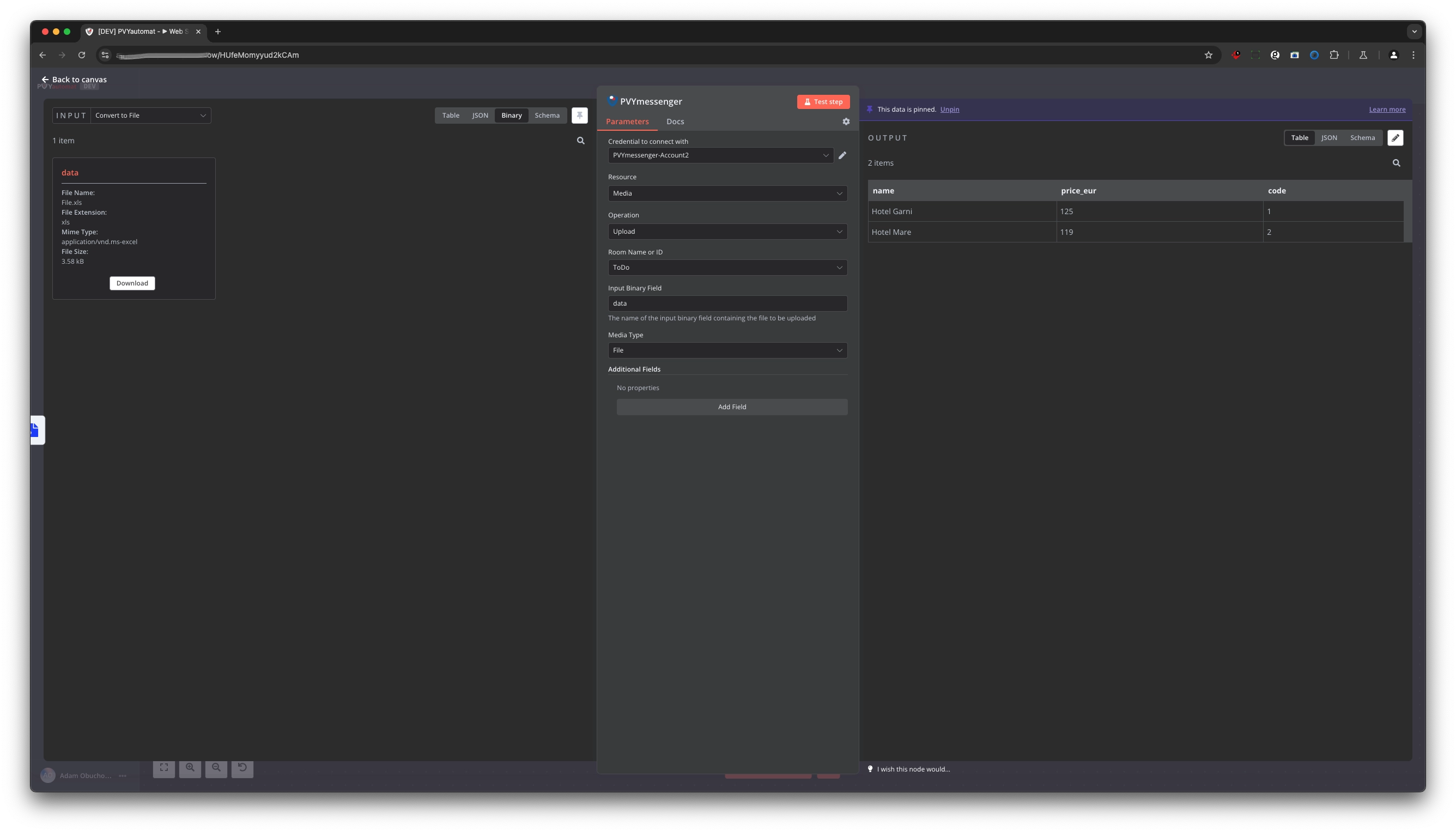The image size is (1456, 832).
Task: Go back in browser history
Action: (43, 55)
